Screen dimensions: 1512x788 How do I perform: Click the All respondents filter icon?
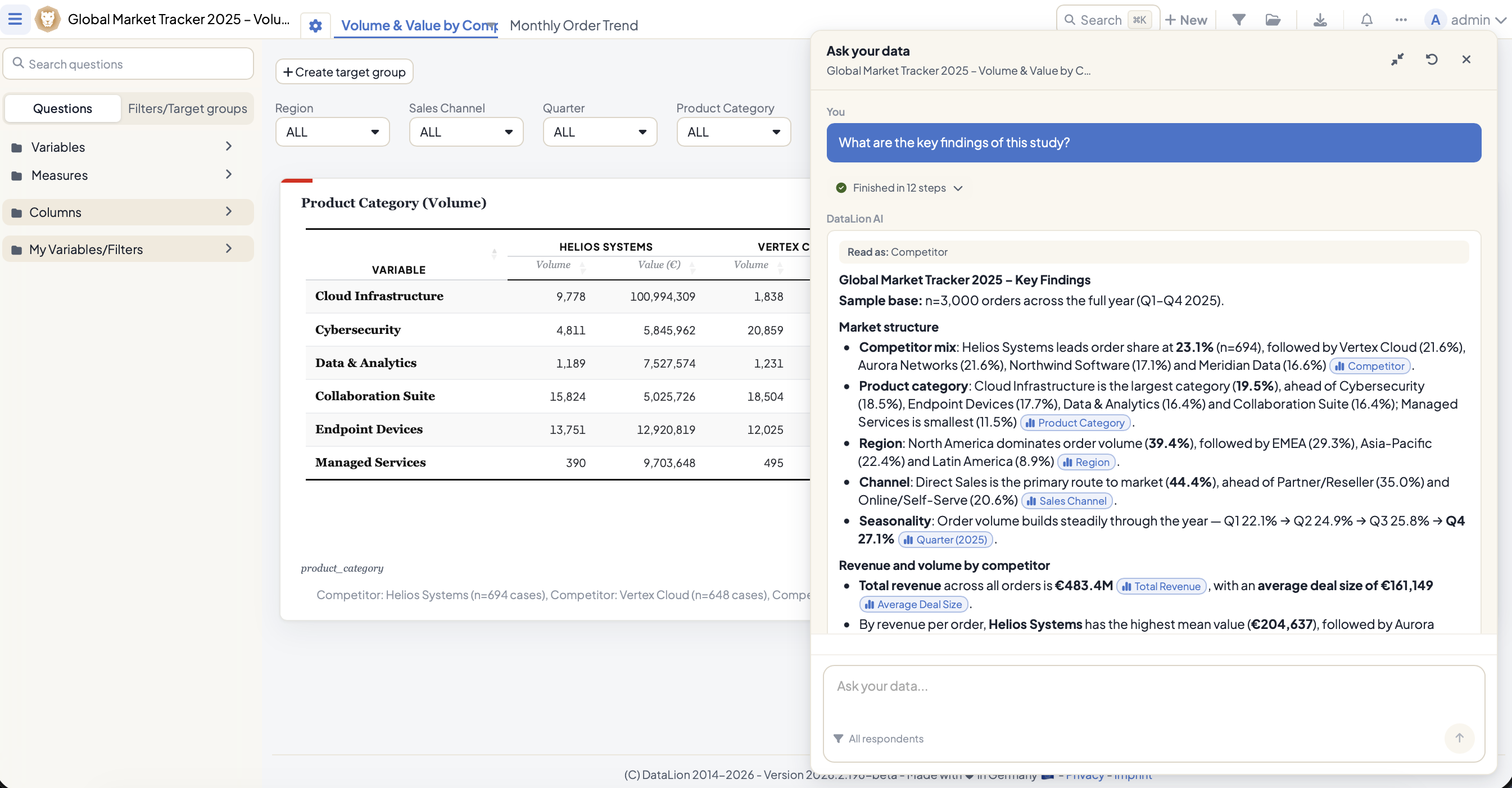click(x=838, y=738)
